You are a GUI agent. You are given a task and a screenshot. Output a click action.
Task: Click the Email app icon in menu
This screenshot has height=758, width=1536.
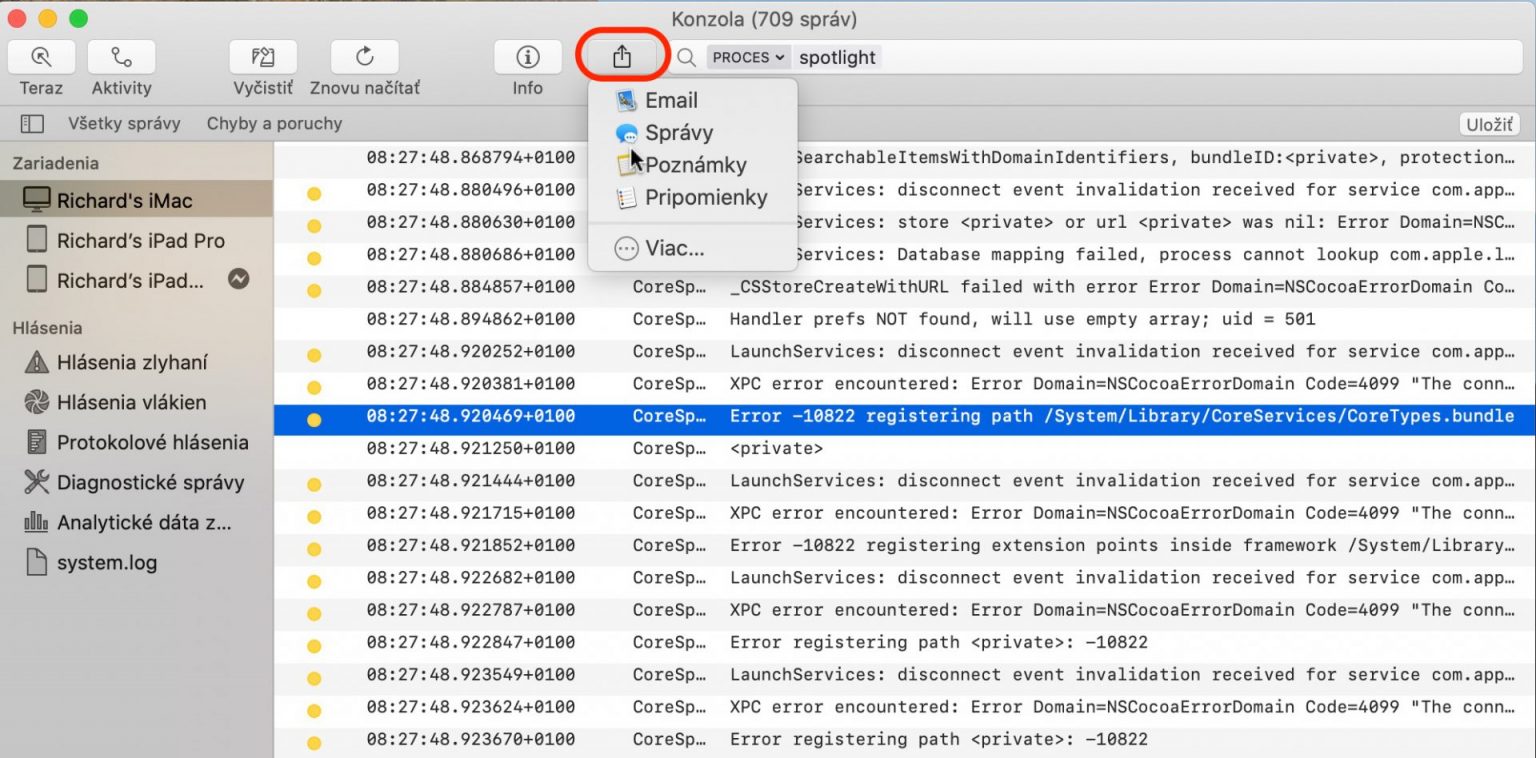627,100
